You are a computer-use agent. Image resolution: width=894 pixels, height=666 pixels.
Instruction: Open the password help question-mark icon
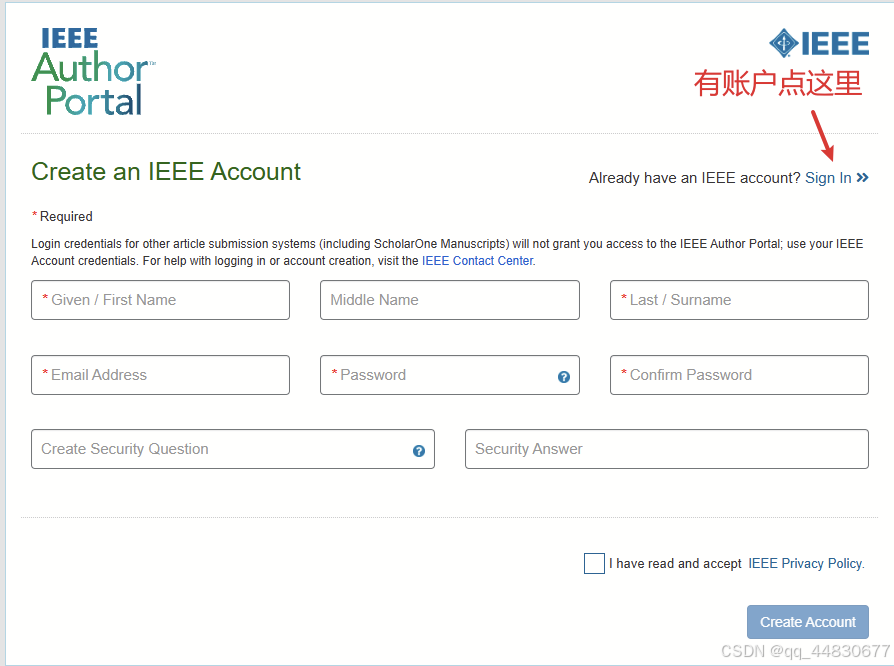pyautogui.click(x=563, y=377)
